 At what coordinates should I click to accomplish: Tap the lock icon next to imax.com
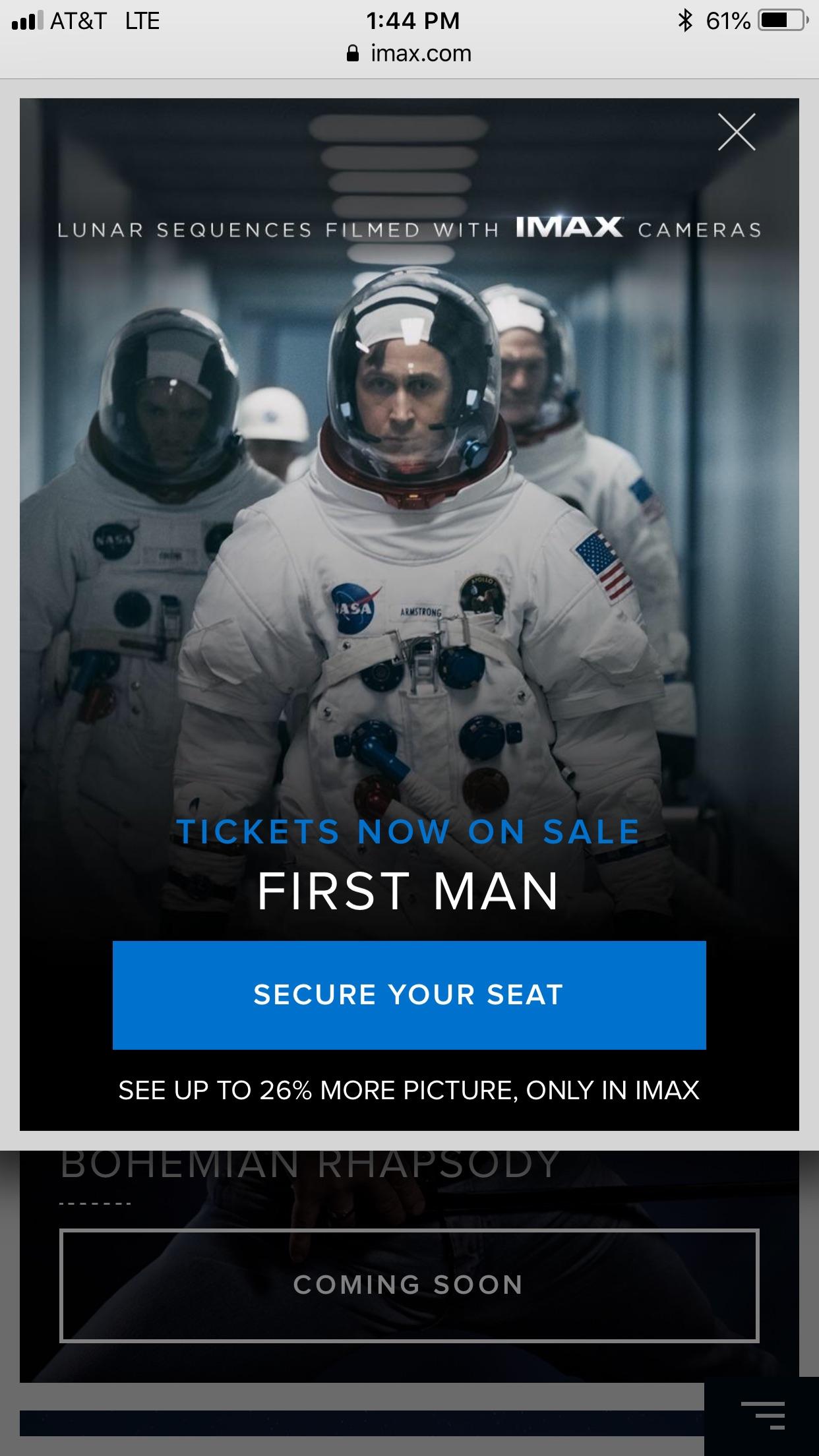pyautogui.click(x=351, y=53)
